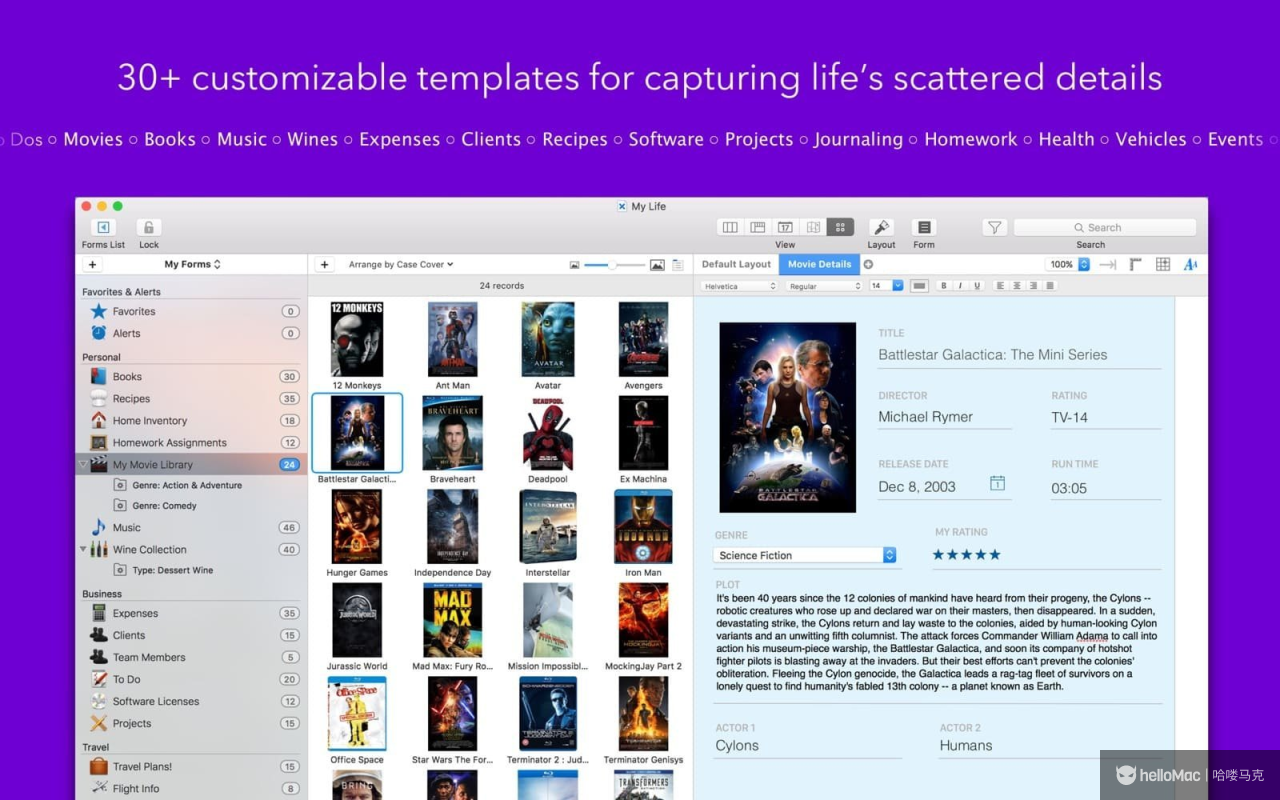
Task: Open Genre: Action & Adventure saved search
Action: pyautogui.click(x=187, y=485)
